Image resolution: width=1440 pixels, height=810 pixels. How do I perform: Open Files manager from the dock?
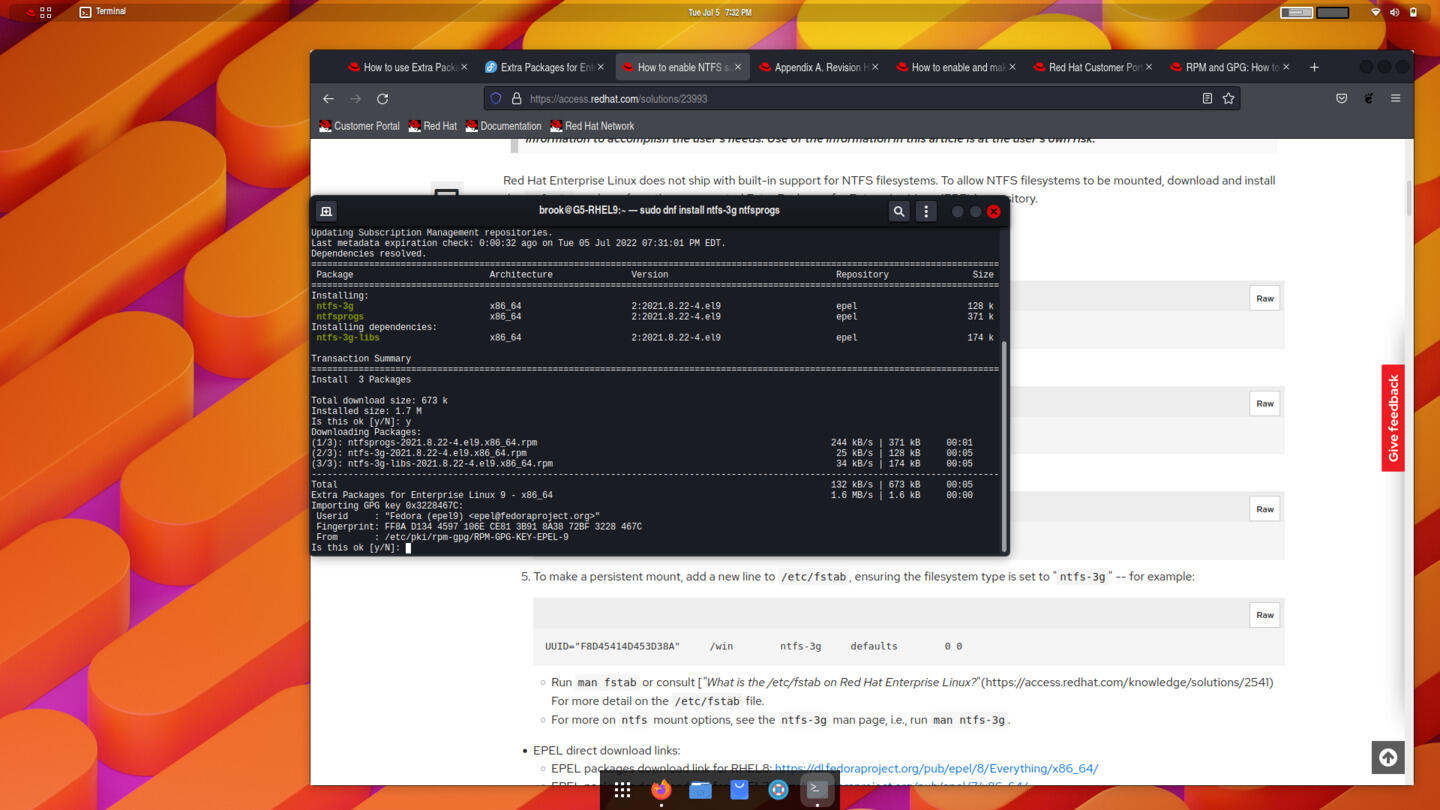[700, 790]
